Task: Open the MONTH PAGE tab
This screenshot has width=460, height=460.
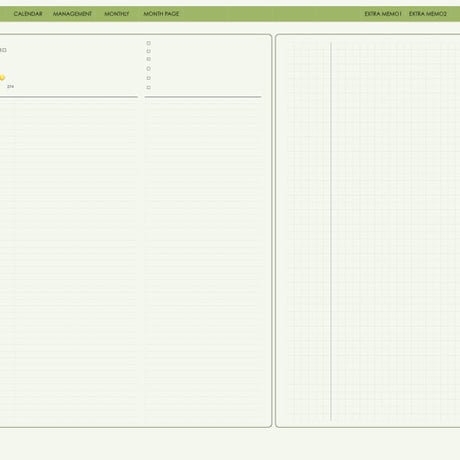Action: 161,14
